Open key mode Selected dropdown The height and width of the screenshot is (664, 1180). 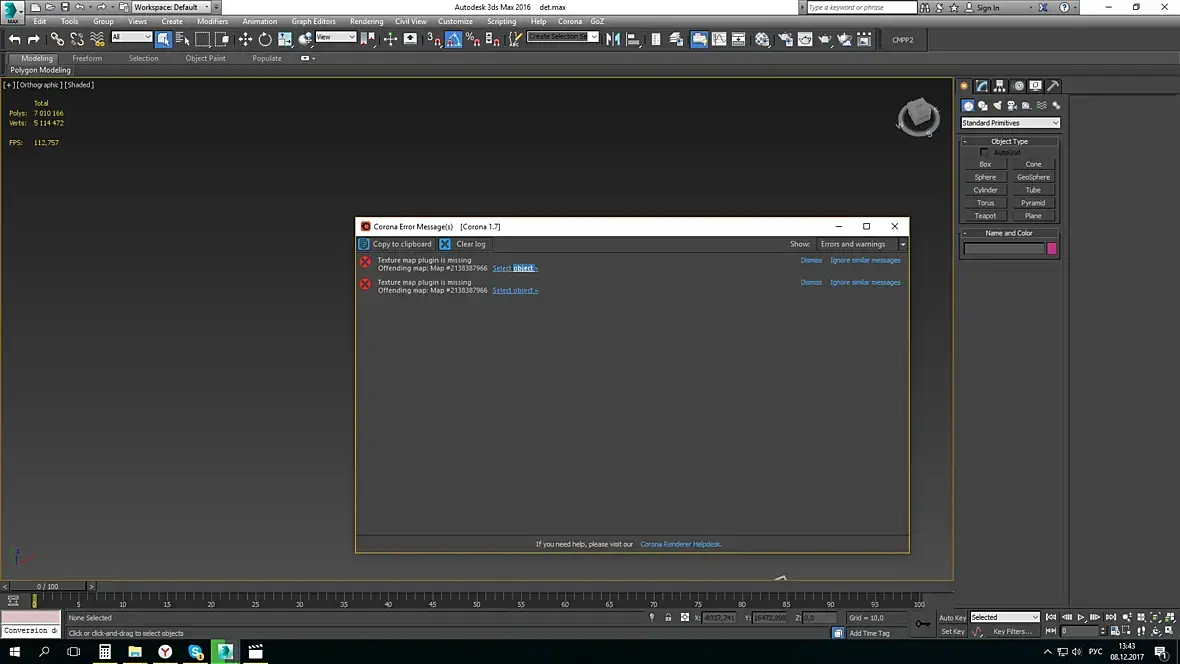(x=1005, y=617)
